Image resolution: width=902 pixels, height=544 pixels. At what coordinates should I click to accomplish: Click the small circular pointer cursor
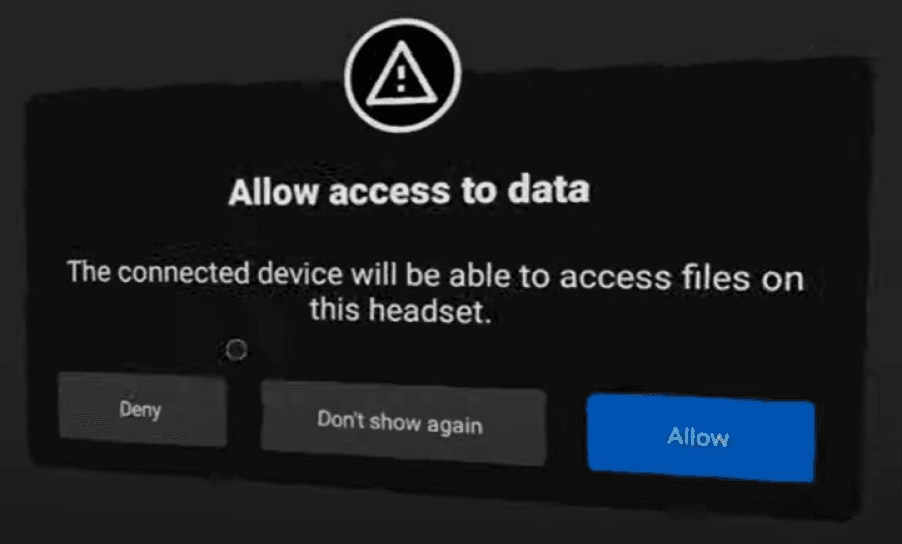coord(236,350)
